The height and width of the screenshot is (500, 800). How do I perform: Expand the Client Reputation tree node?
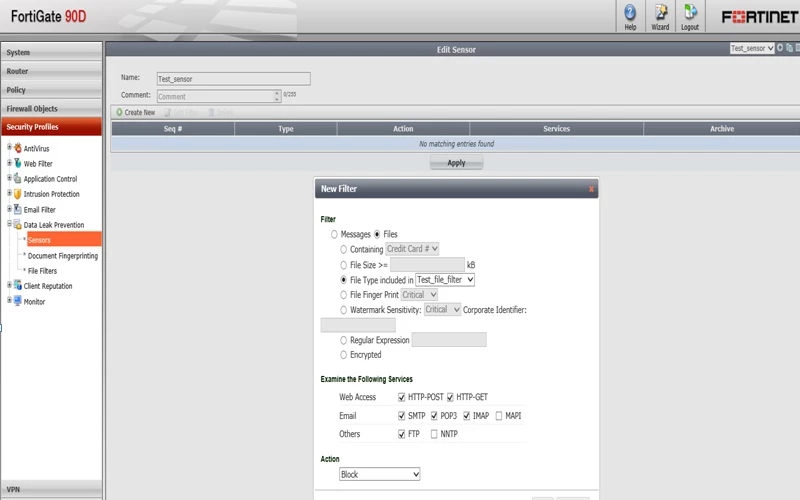coord(9,285)
